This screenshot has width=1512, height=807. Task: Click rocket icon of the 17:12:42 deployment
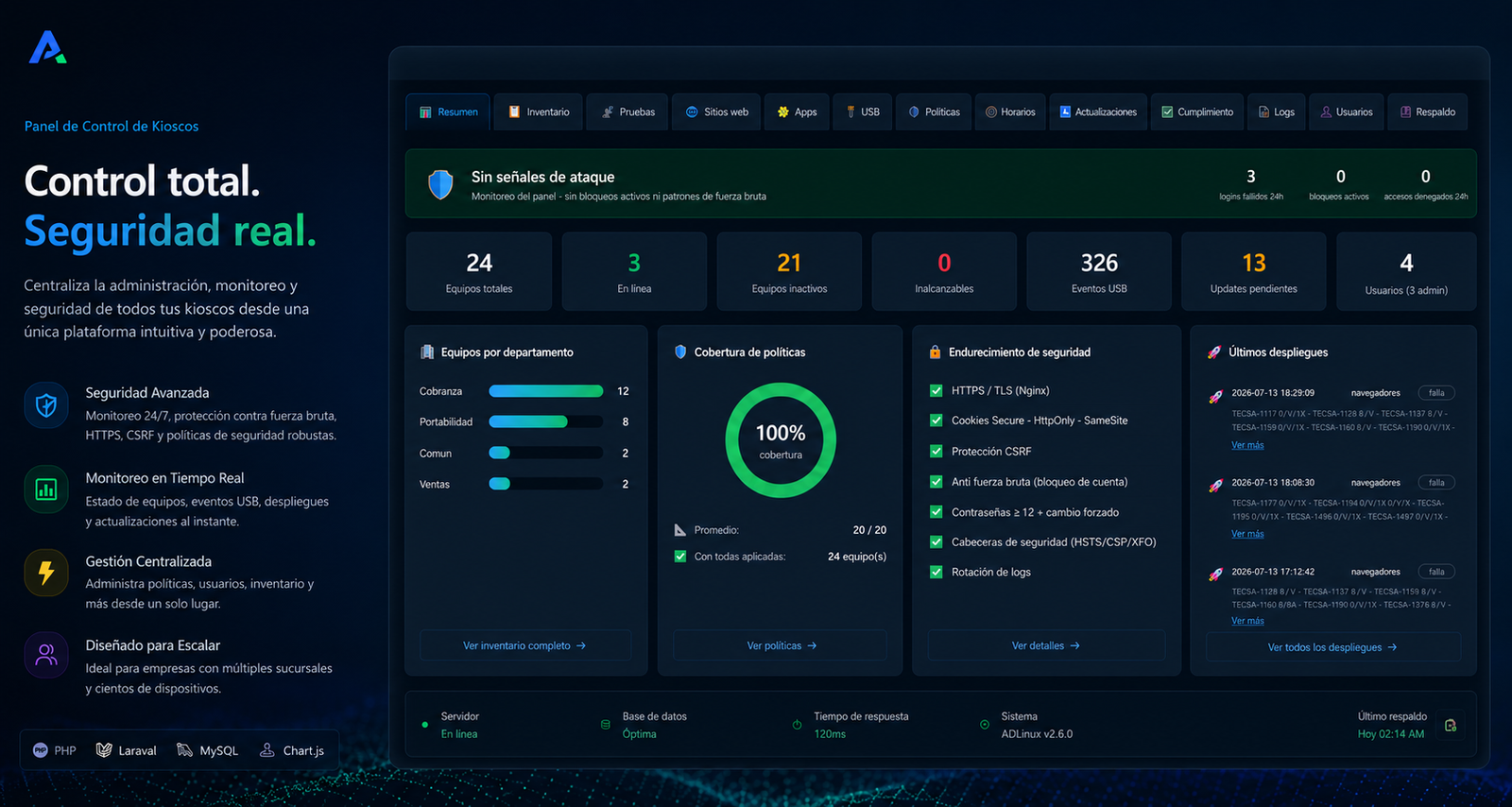point(1216,574)
